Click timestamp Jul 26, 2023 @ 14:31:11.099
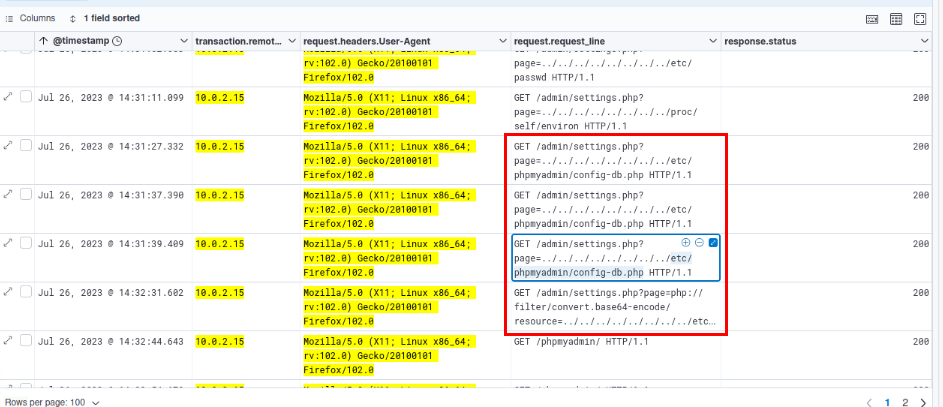Viewport: 943px width, 407px height. [x=111, y=97]
